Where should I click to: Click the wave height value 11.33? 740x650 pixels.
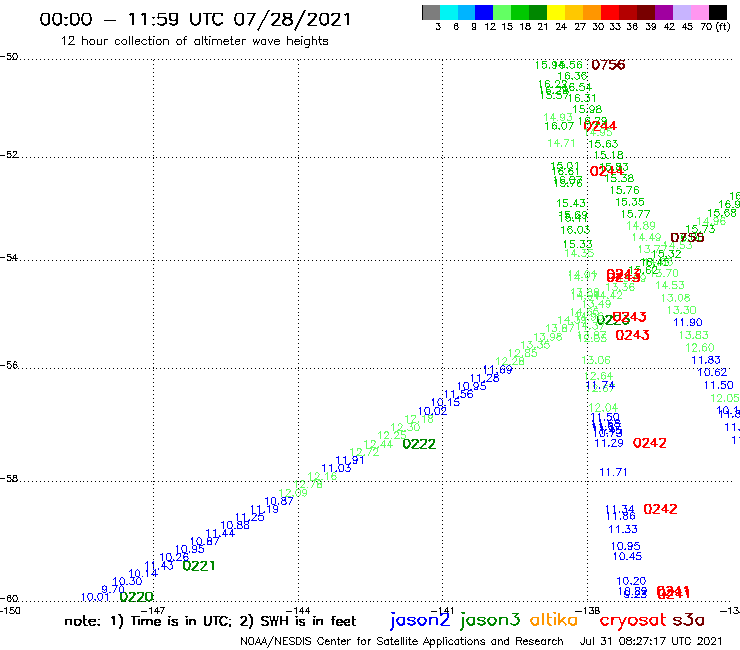[622, 529]
